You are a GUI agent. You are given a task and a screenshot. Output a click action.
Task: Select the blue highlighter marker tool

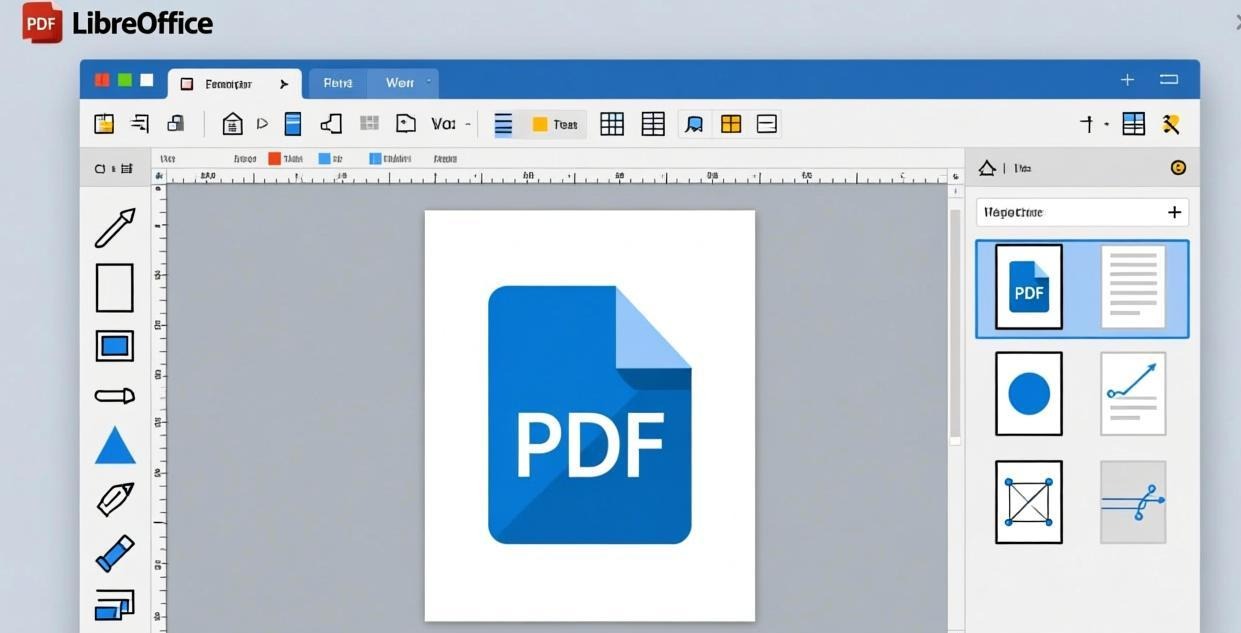pos(115,552)
